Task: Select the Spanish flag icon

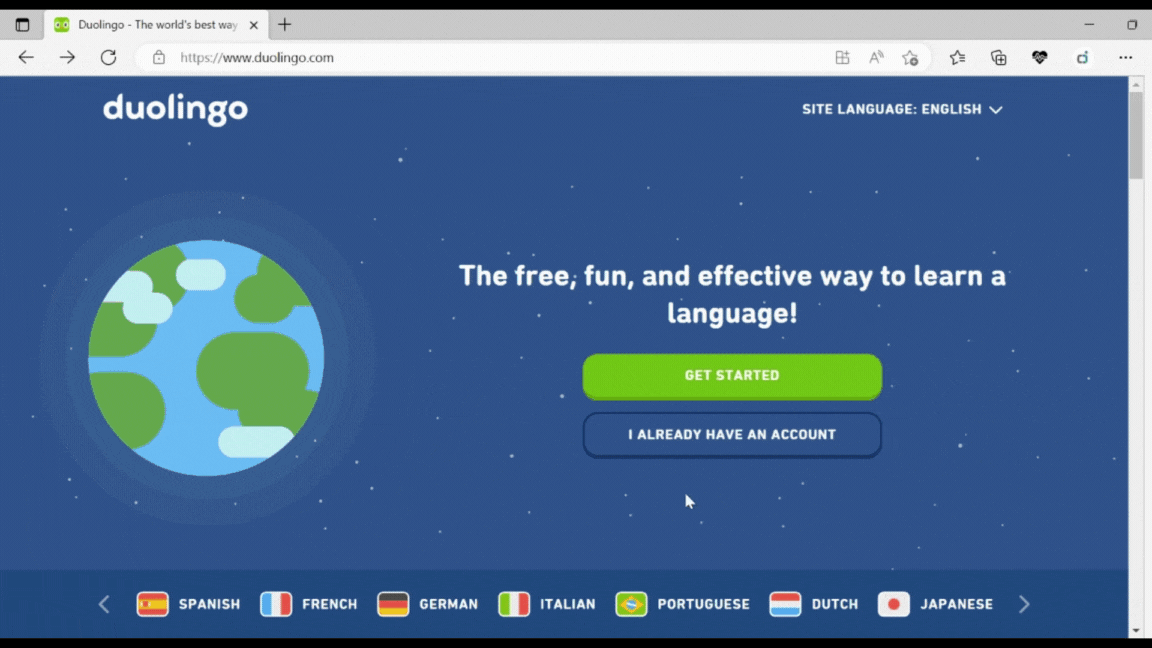Action: 152,604
